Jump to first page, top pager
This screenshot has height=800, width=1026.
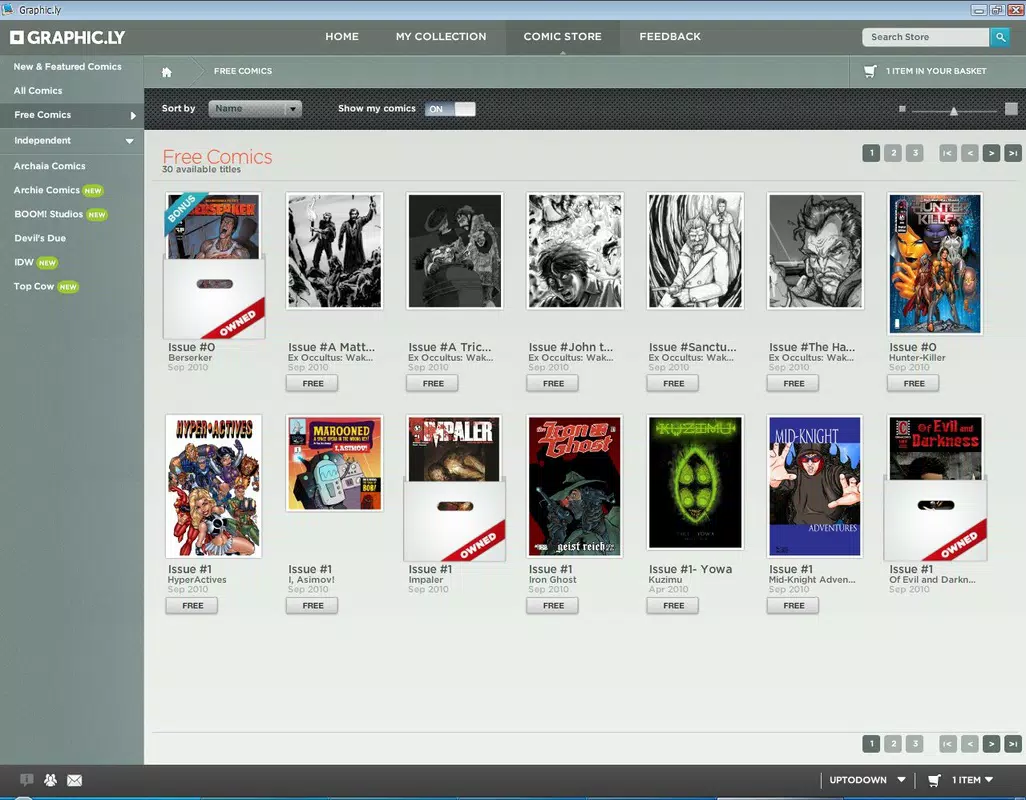[x=947, y=153]
